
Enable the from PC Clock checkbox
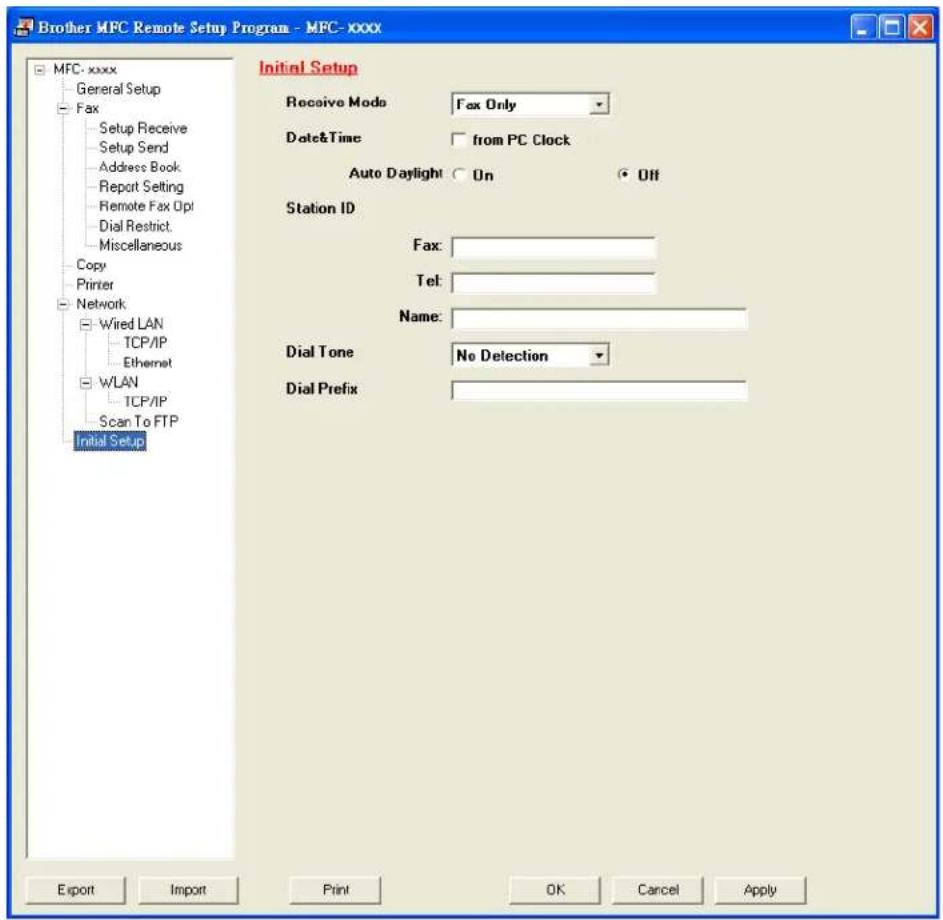point(458,140)
